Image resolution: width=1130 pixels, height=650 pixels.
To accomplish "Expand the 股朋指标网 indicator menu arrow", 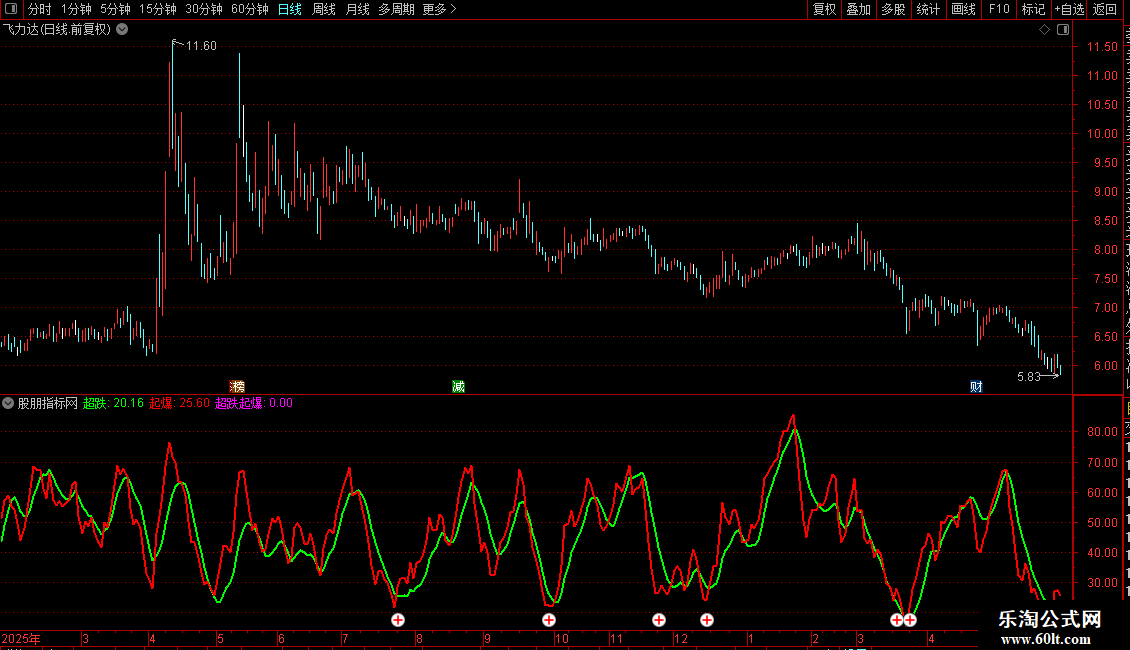I will [x=8, y=404].
